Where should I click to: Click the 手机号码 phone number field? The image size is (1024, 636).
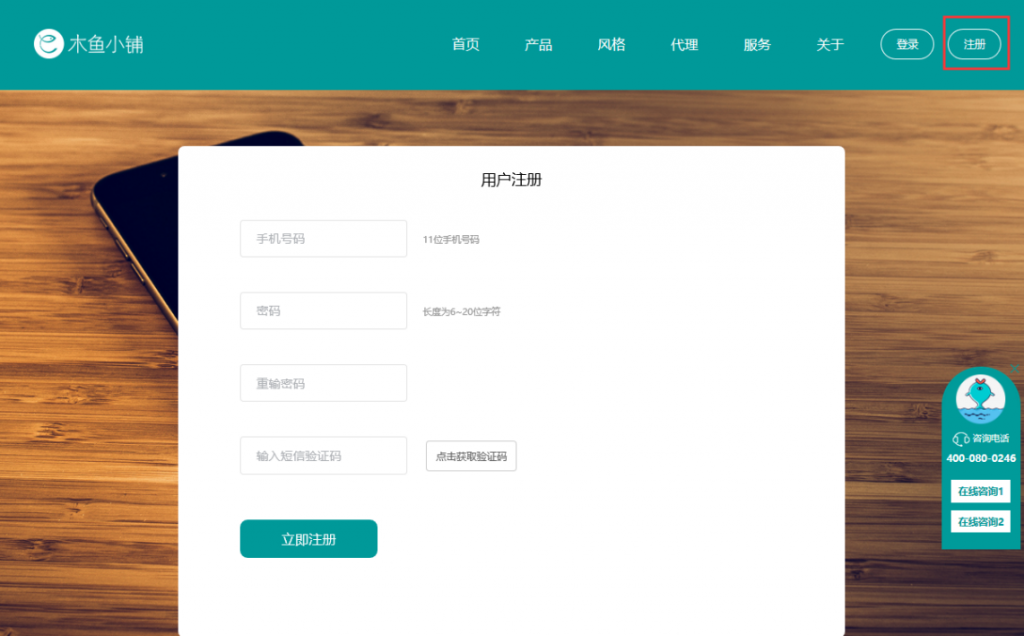click(323, 238)
